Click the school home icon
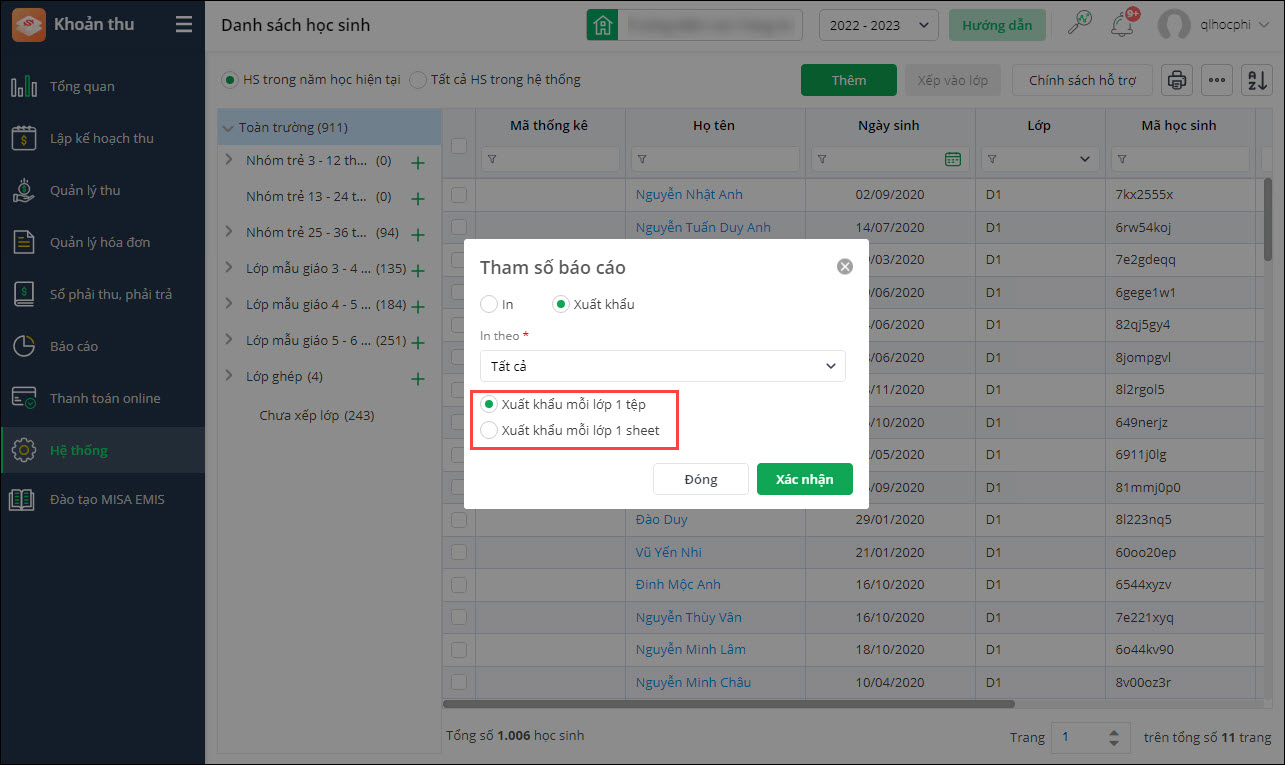1285x765 pixels. pyautogui.click(x=601, y=25)
